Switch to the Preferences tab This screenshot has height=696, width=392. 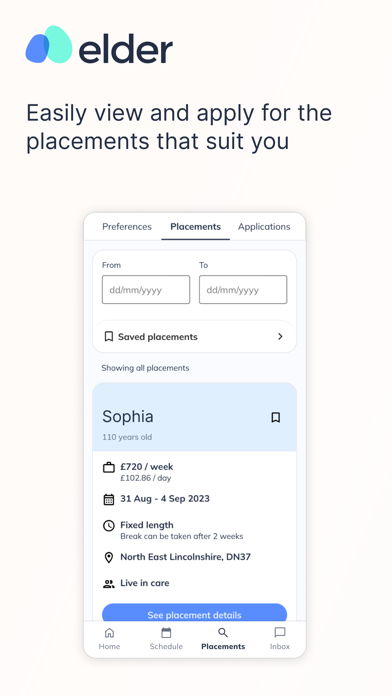[x=127, y=226]
